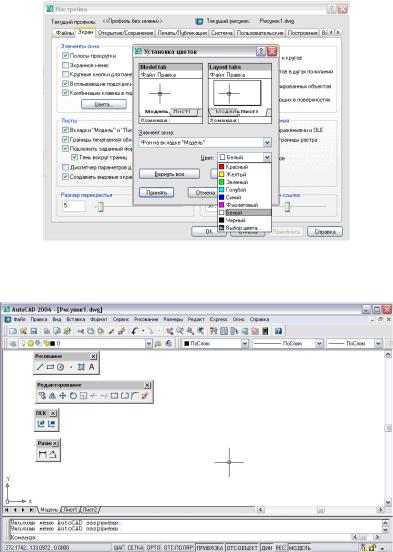
Task: Close the Редактирование floating toolbar
Action: click(148, 385)
